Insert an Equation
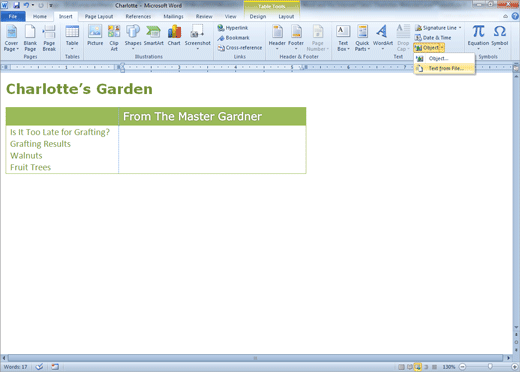520x372 pixels. (x=478, y=37)
